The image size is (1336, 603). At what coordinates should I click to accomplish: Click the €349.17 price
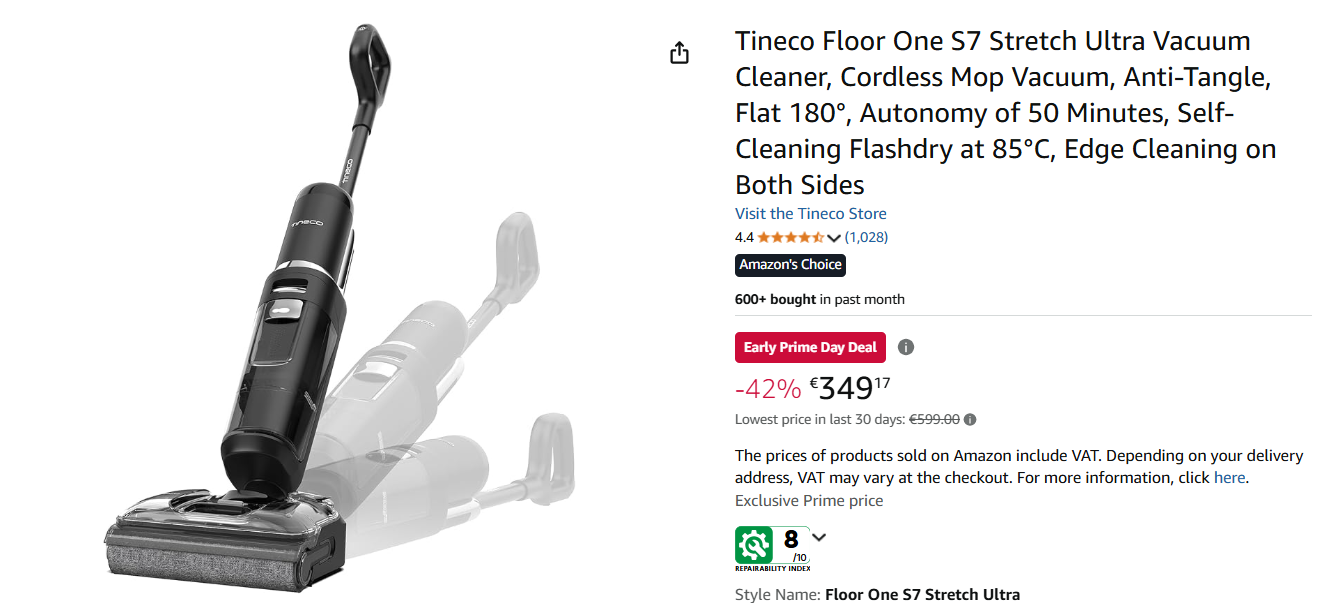coord(850,387)
